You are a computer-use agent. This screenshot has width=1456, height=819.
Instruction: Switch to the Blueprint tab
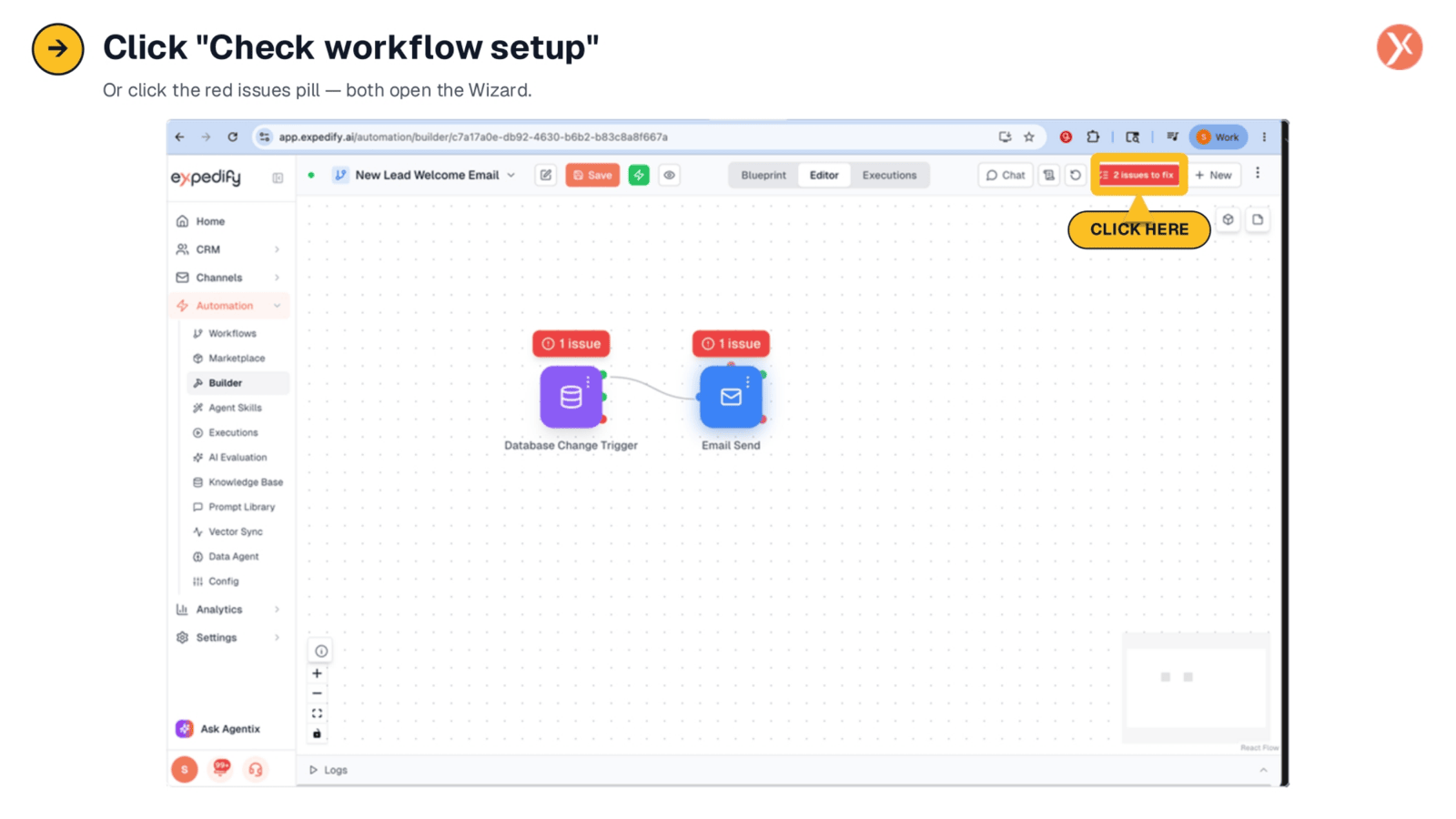[x=763, y=175]
